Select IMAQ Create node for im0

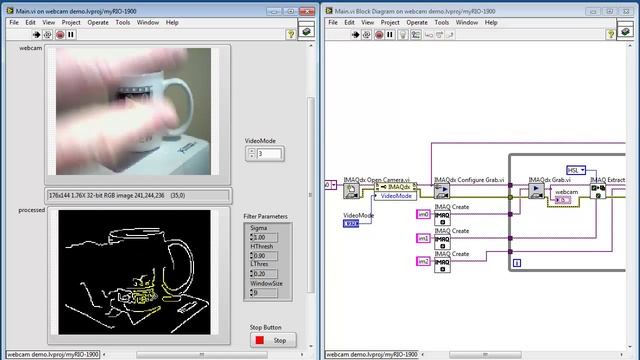click(x=442, y=218)
